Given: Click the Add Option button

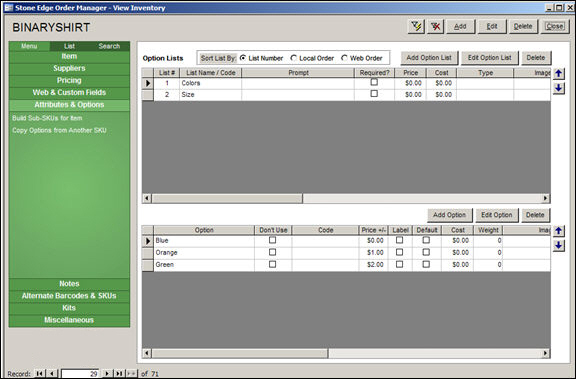Looking at the screenshot, I should pyautogui.click(x=449, y=215).
